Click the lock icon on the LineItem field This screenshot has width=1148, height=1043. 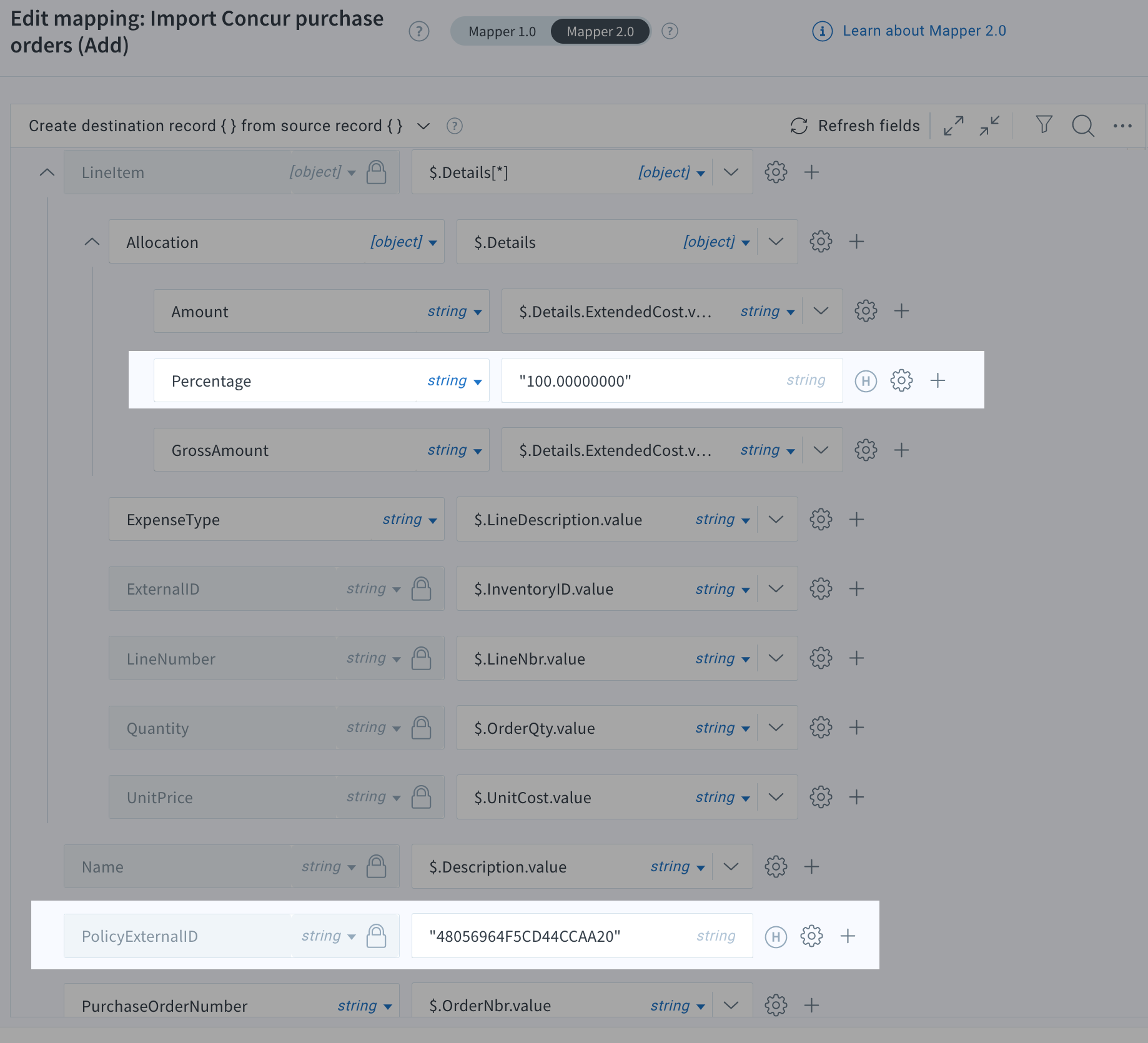(x=376, y=172)
